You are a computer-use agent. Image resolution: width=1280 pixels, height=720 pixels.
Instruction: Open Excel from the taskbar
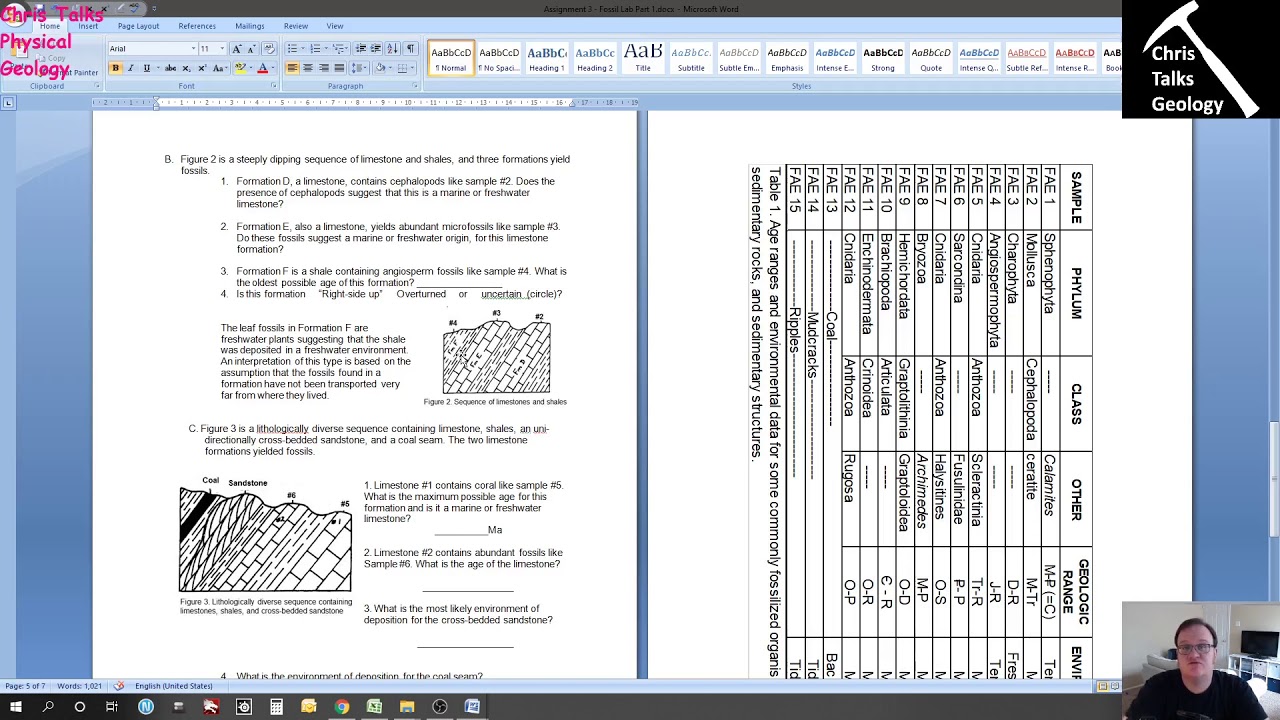tap(374, 707)
